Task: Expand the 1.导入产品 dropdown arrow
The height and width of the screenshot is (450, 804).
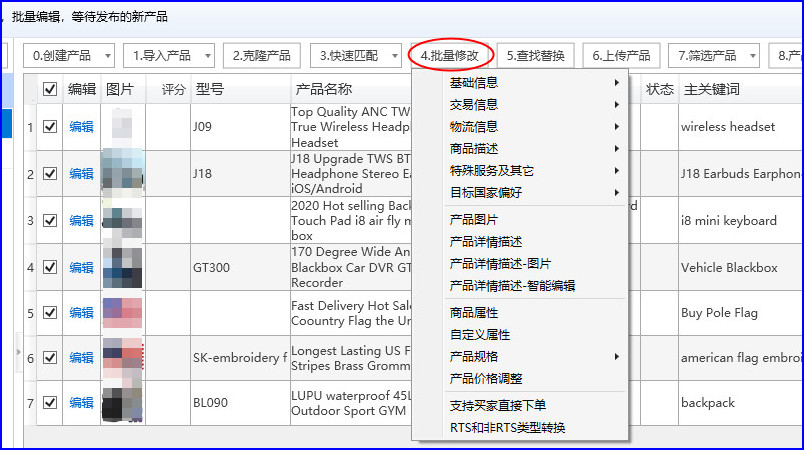Action: pyautogui.click(x=208, y=56)
